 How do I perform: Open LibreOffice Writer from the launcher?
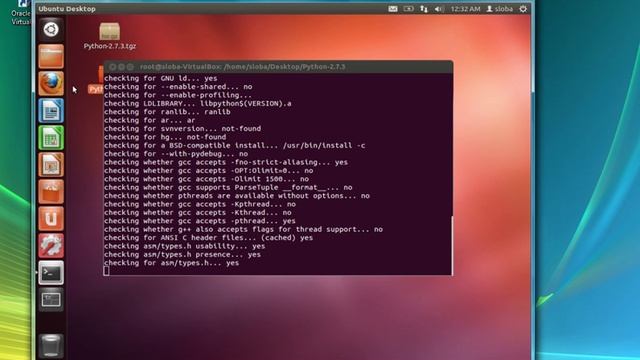(51, 111)
